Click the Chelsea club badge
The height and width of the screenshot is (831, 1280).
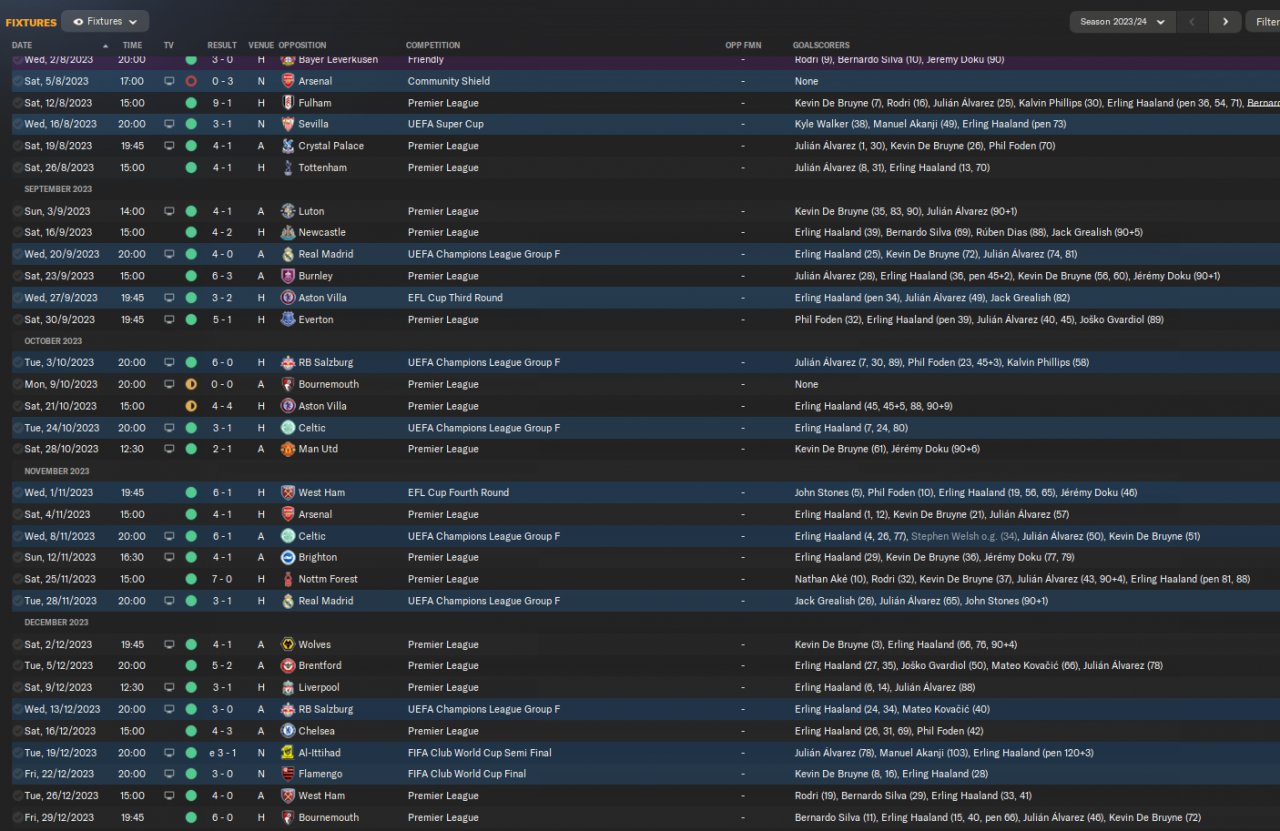tap(288, 731)
